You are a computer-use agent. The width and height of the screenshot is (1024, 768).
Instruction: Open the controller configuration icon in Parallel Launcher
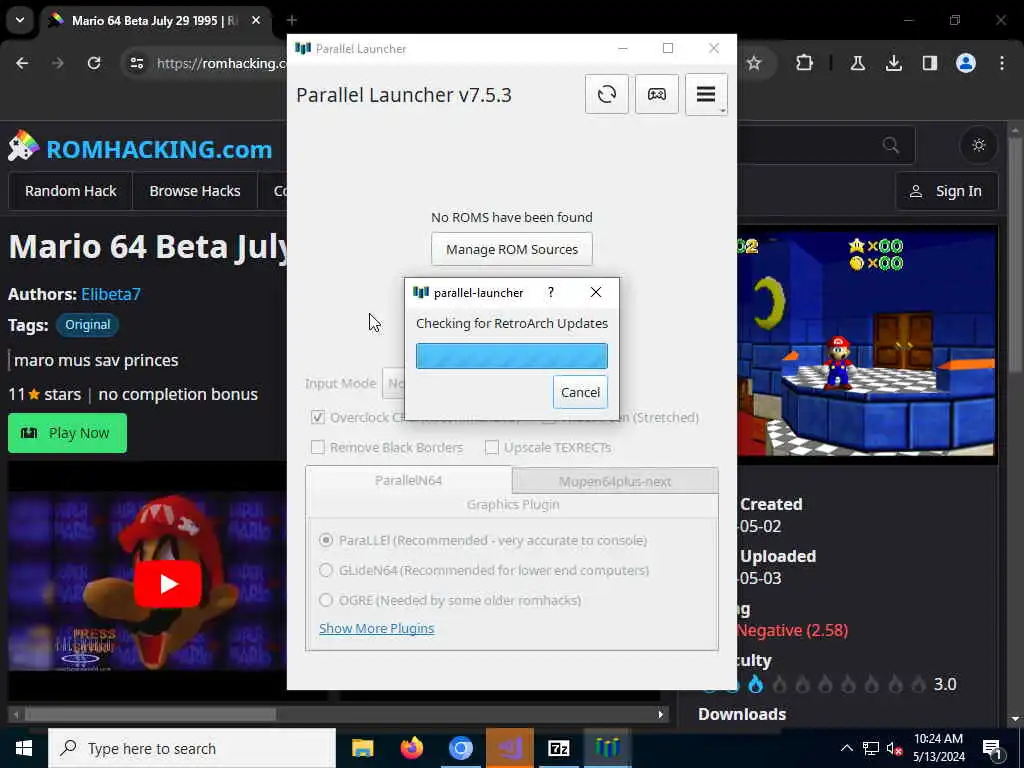pos(657,95)
